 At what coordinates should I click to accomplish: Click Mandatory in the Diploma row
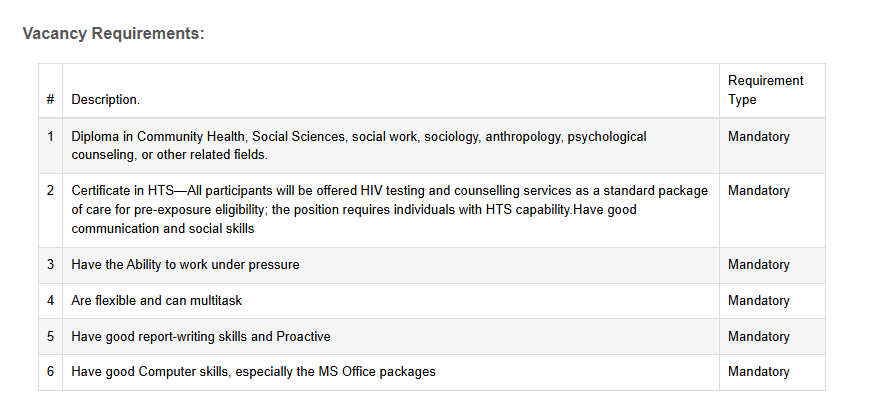point(758,137)
